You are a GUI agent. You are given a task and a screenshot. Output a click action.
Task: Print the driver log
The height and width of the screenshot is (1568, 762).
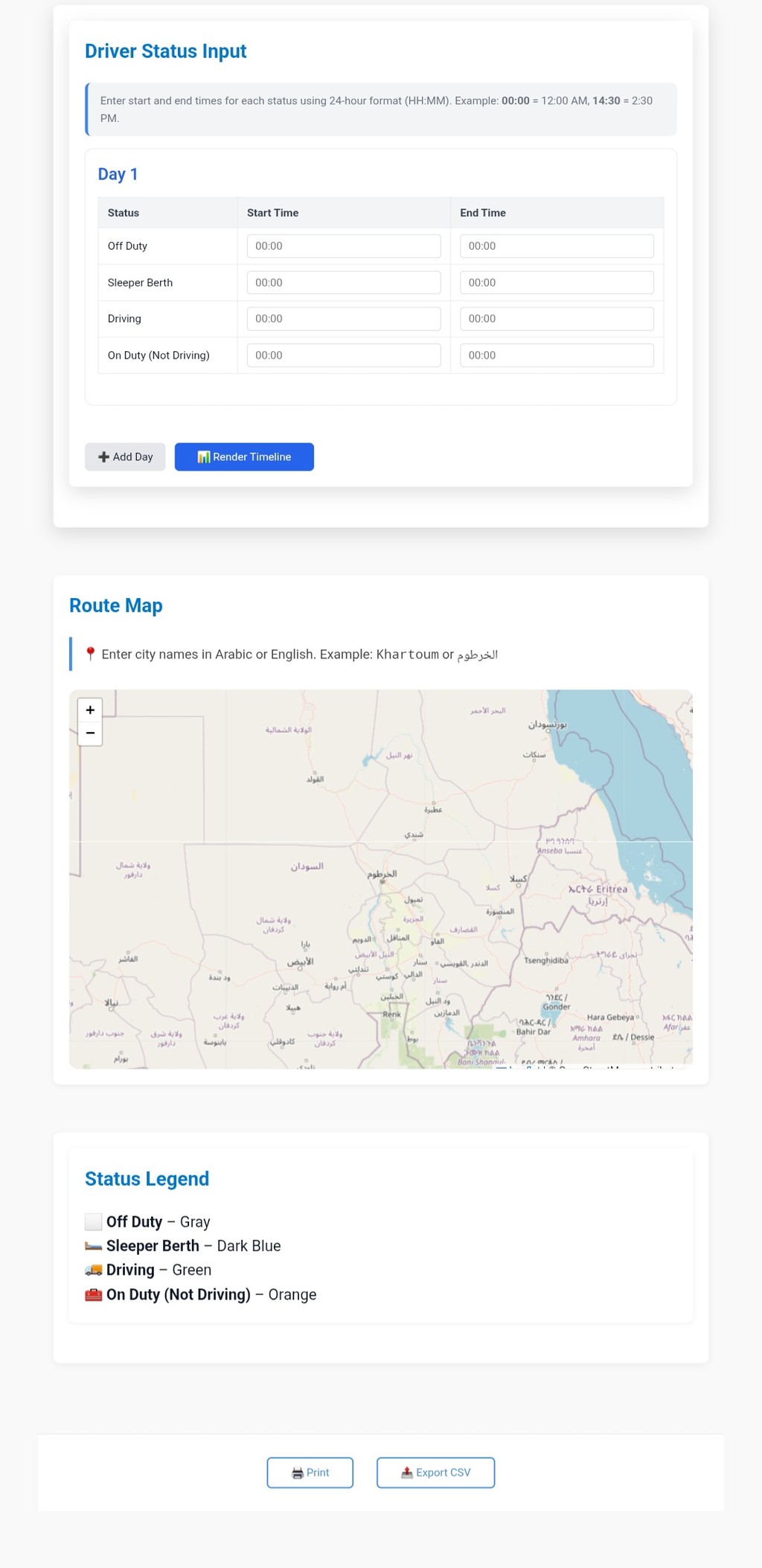(x=310, y=1472)
